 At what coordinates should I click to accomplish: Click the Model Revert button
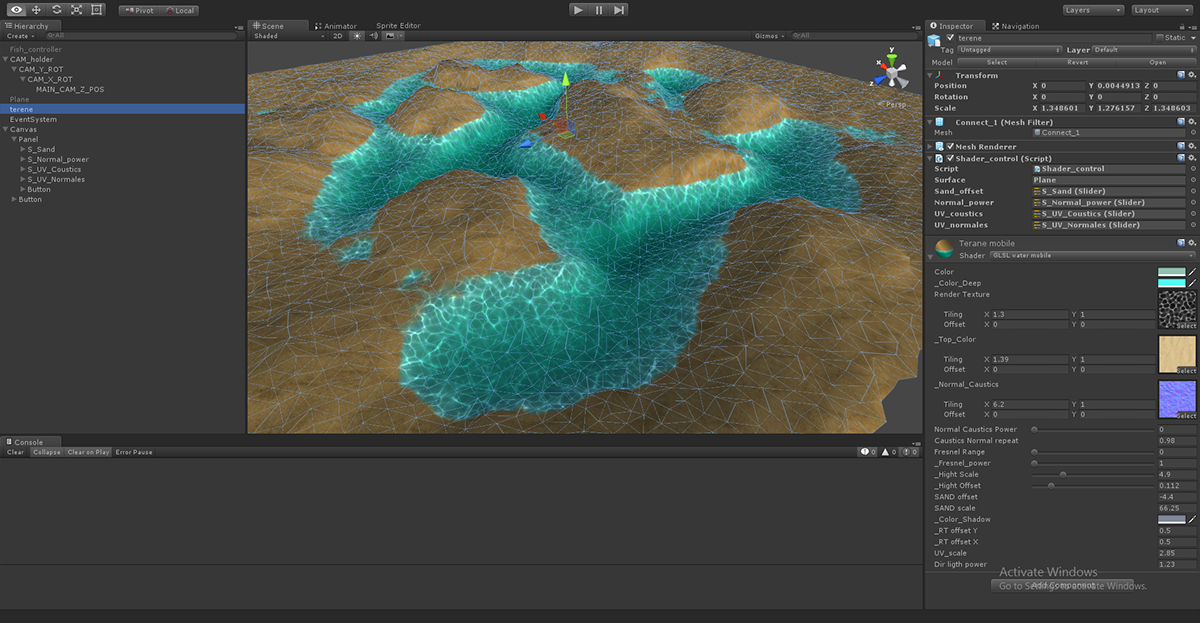click(x=1077, y=62)
